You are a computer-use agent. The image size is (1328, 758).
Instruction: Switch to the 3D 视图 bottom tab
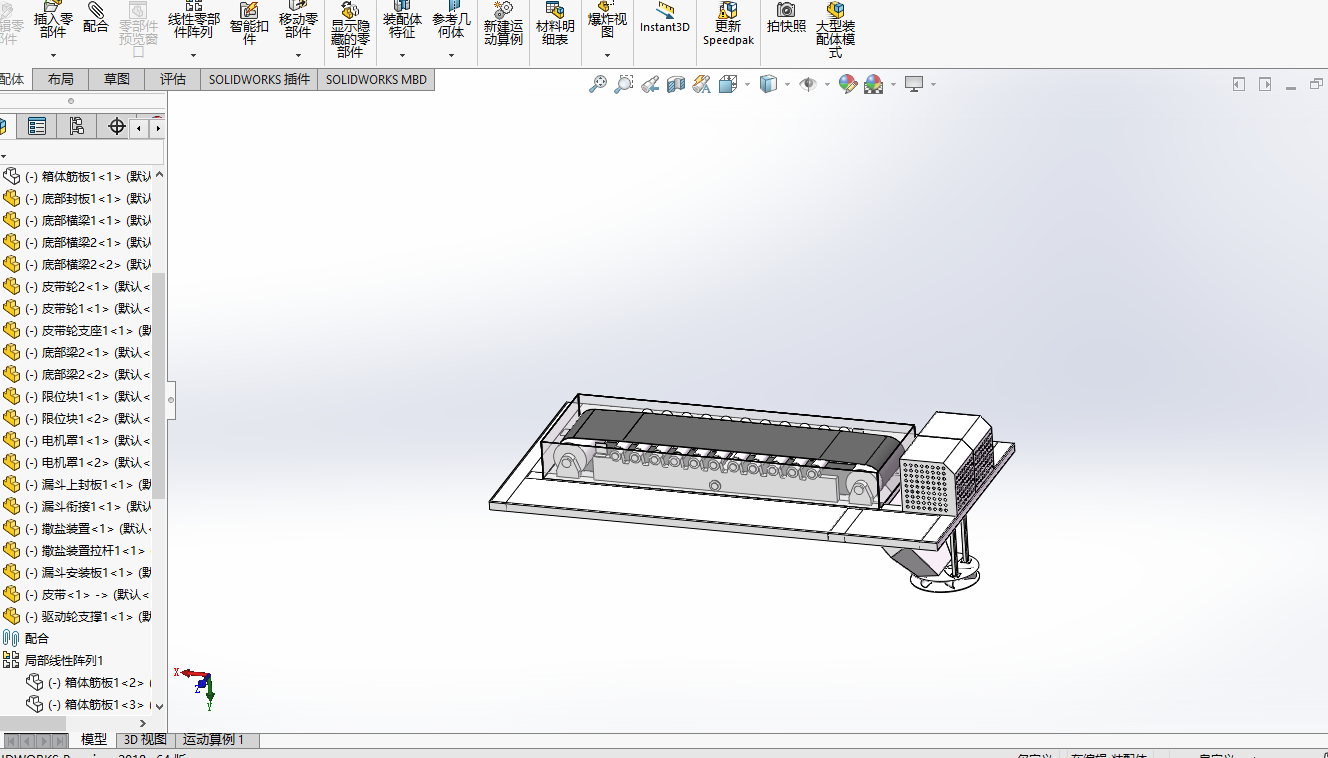pos(145,740)
